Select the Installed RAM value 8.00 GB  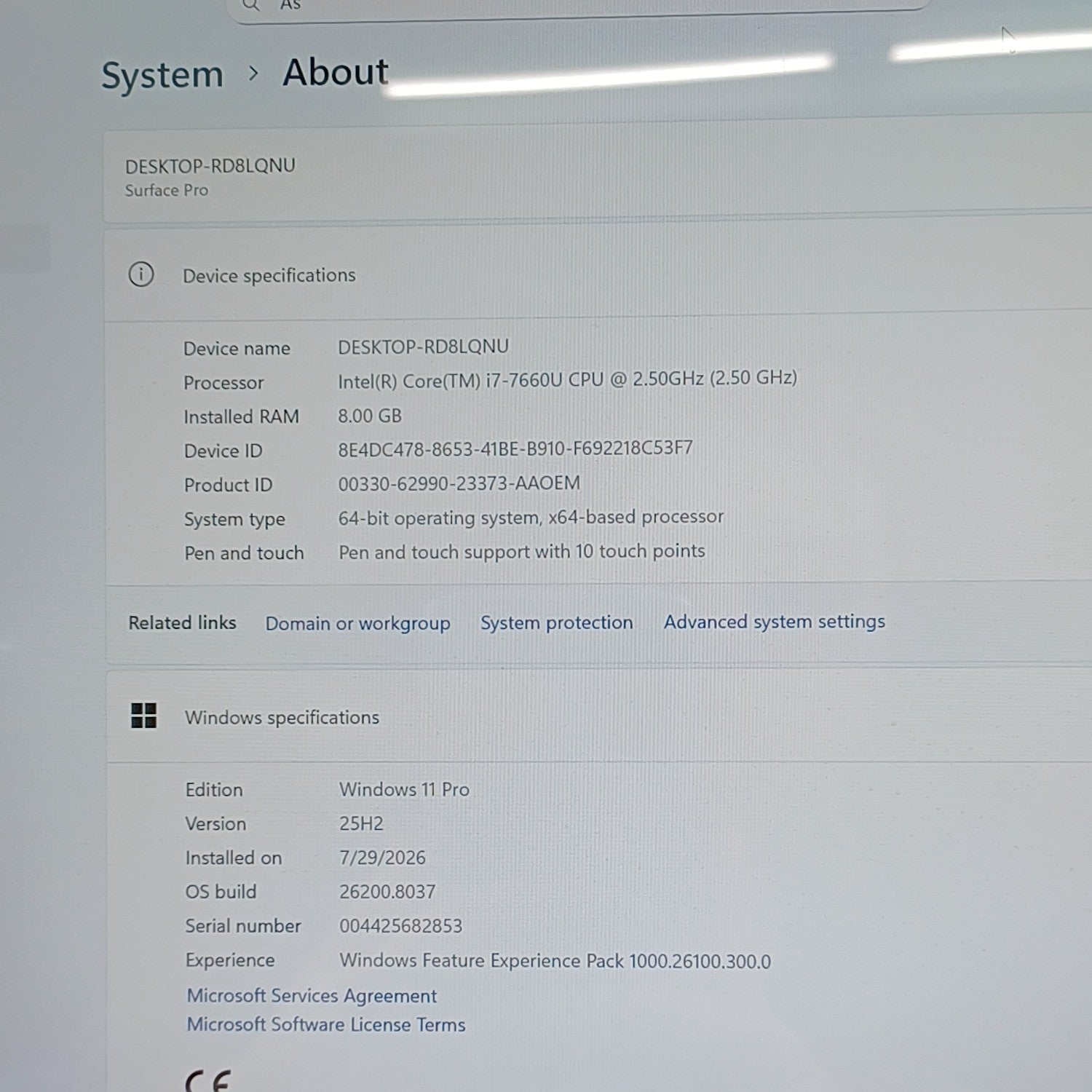(x=370, y=416)
